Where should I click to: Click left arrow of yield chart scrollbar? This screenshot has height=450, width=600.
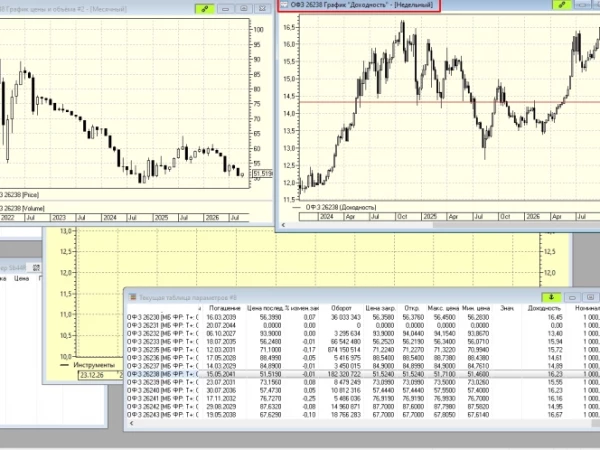pos(283,225)
